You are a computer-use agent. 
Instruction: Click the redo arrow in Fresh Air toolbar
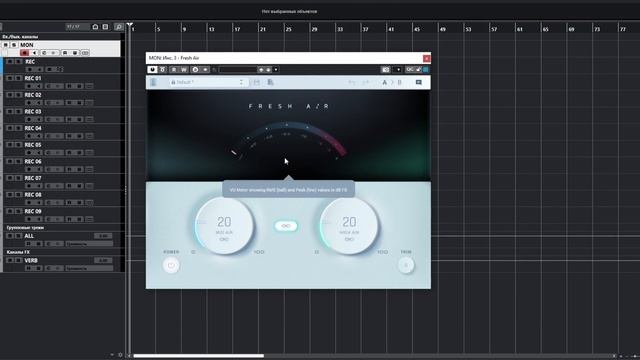366,82
